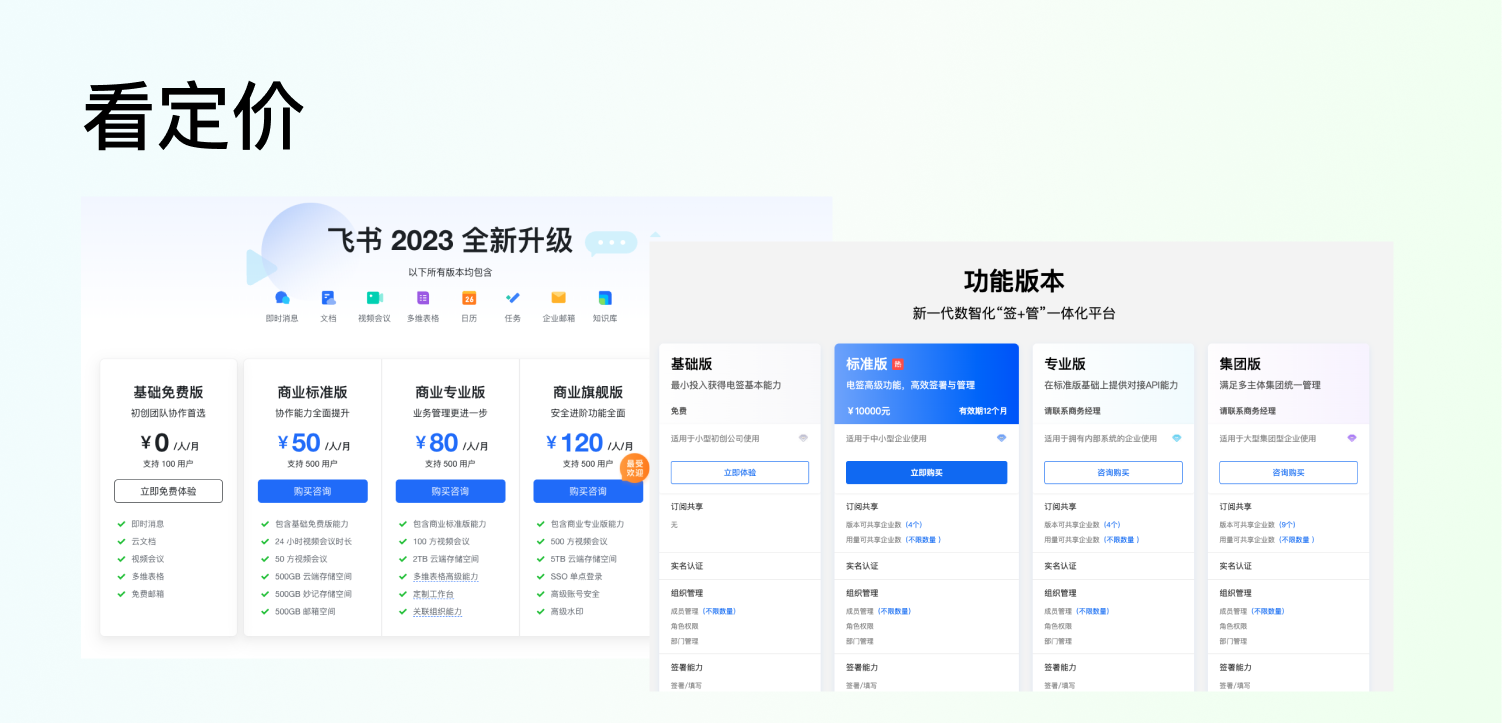
Task: Open the 关联组织能力 feature link
Action: point(437,612)
